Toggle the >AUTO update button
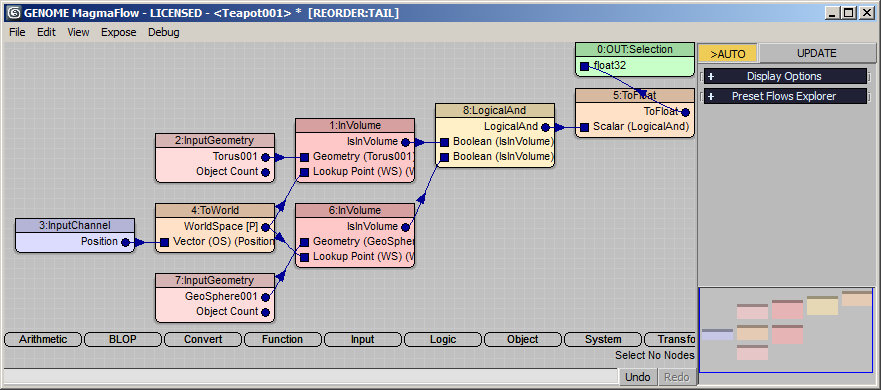 [728, 53]
